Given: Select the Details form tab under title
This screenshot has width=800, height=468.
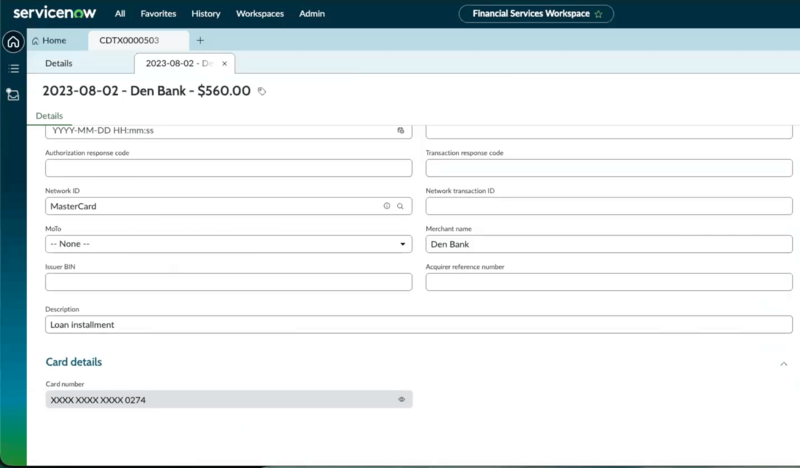Looking at the screenshot, I should coord(49,116).
